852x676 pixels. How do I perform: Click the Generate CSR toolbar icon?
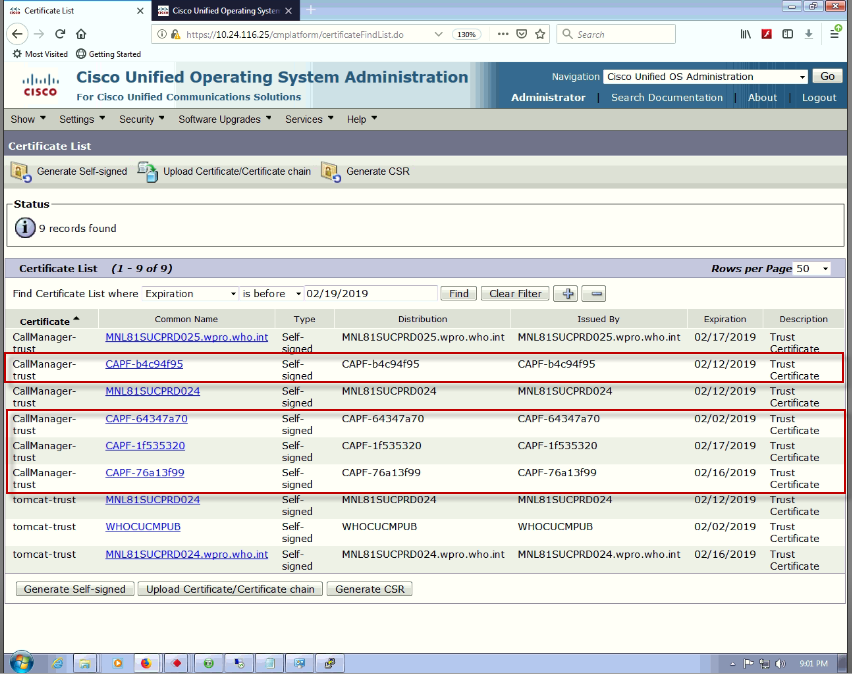click(x=330, y=172)
